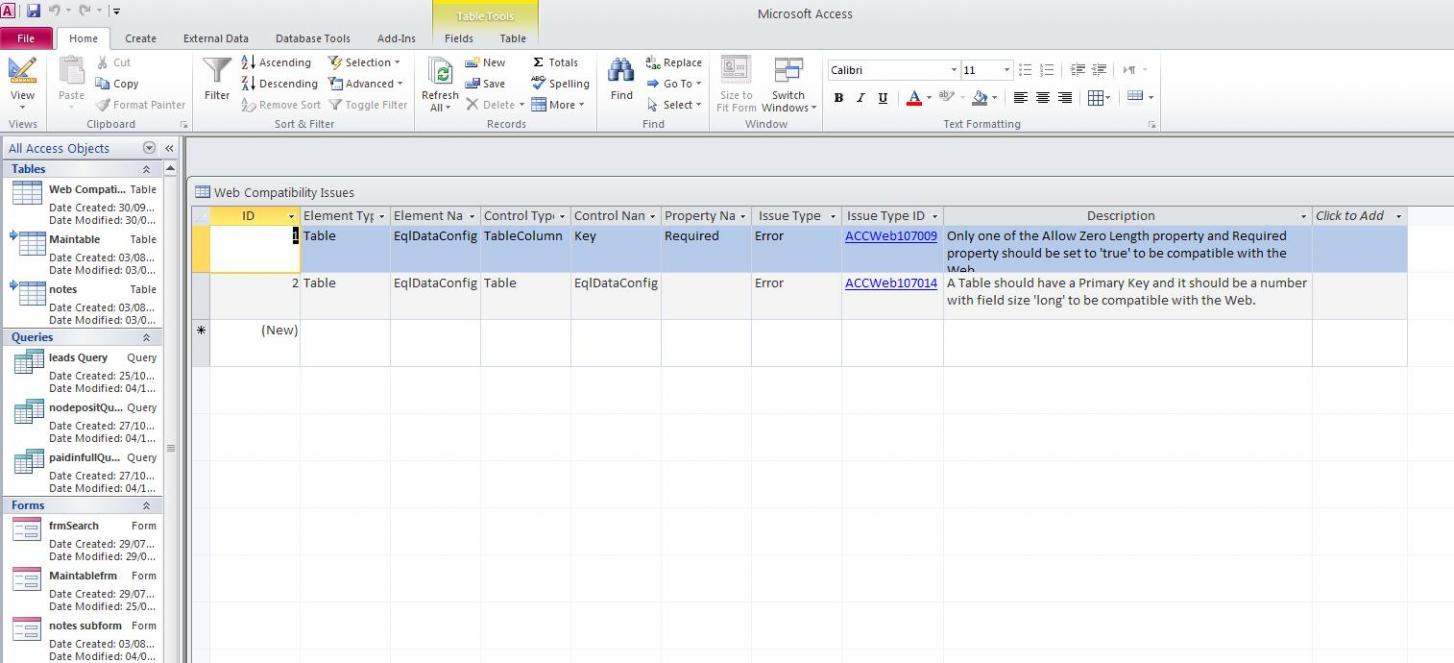This screenshot has width=1454, height=663.
Task: Open the Gridlines button
Action: [1099, 98]
